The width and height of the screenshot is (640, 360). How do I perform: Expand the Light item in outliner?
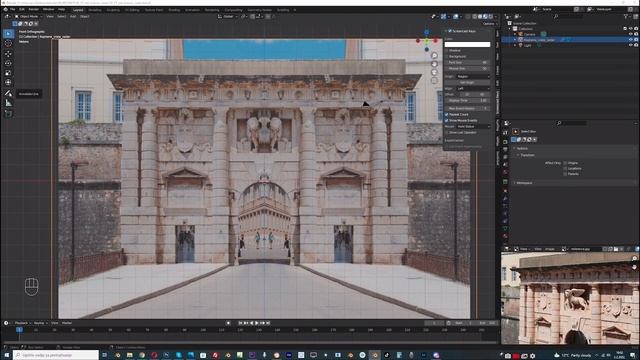click(x=515, y=45)
